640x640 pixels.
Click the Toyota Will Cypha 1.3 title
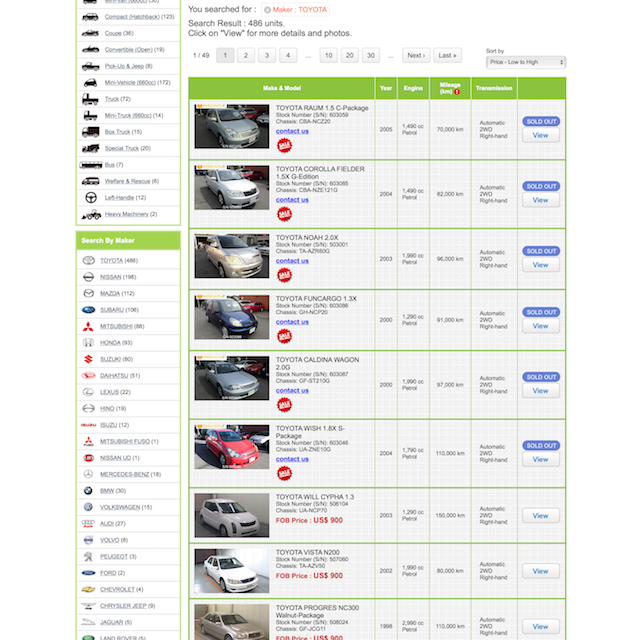click(x=315, y=497)
